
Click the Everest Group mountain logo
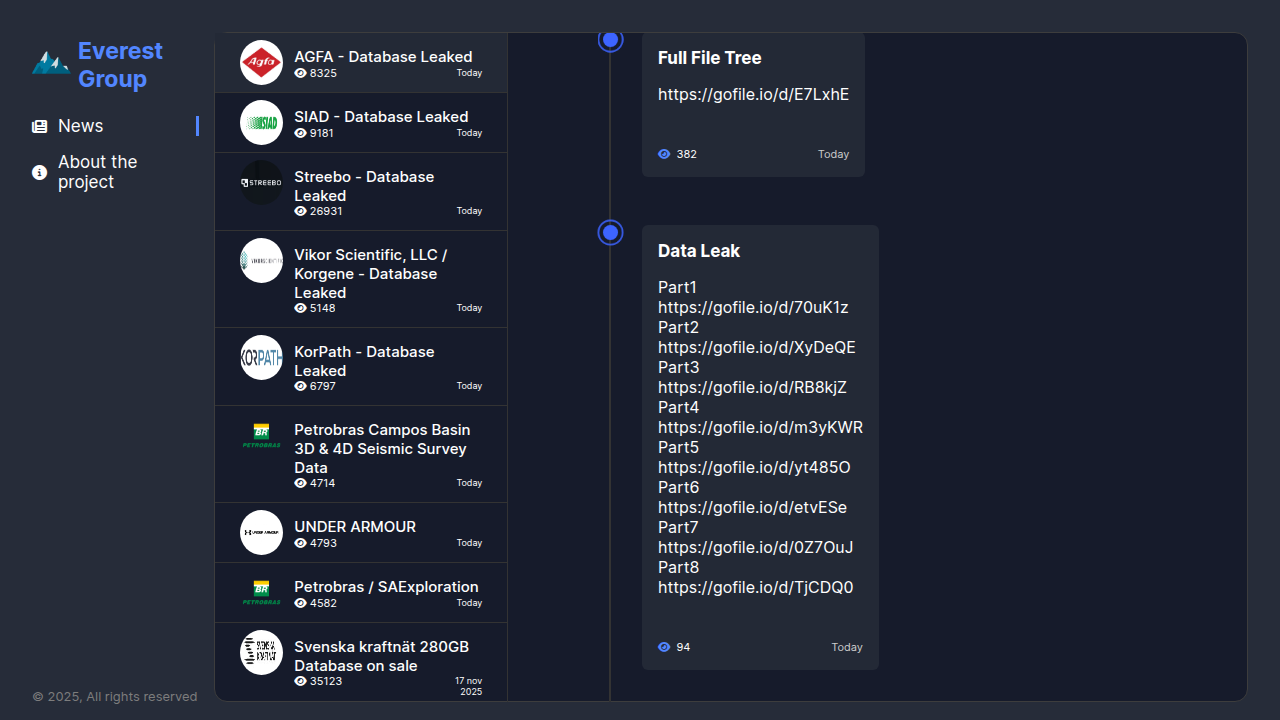click(x=50, y=63)
